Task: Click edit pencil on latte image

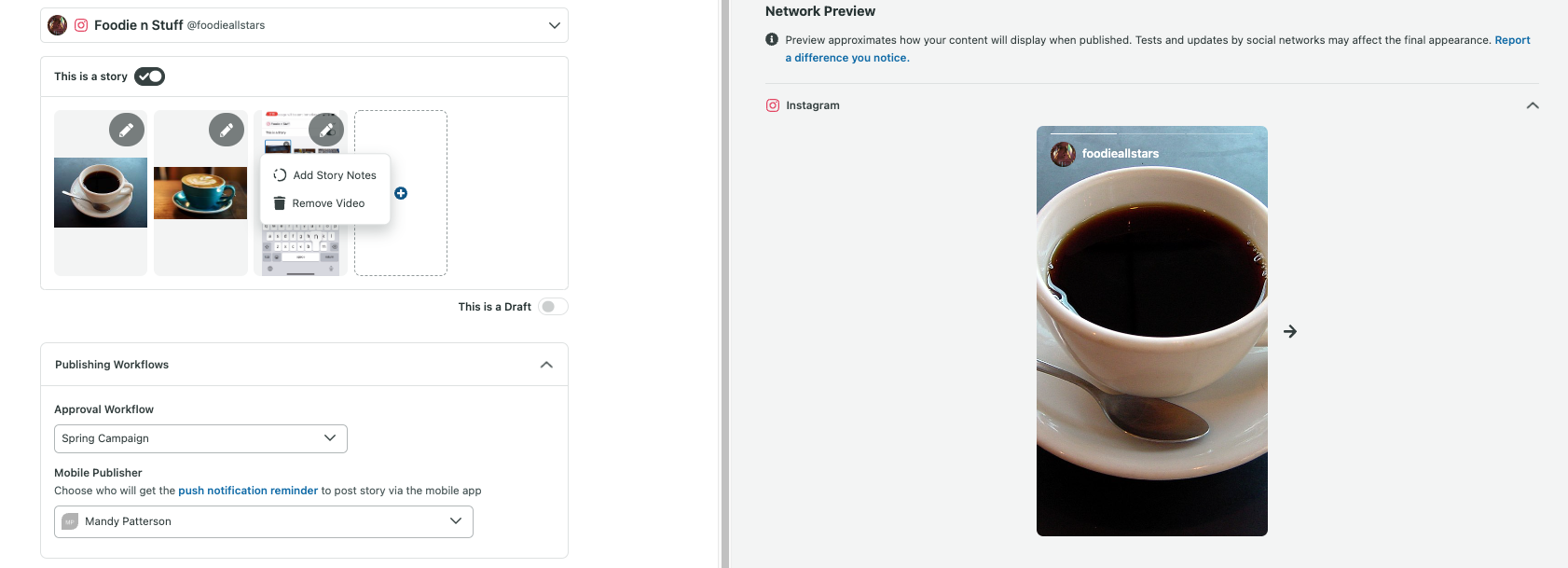Action: (227, 130)
